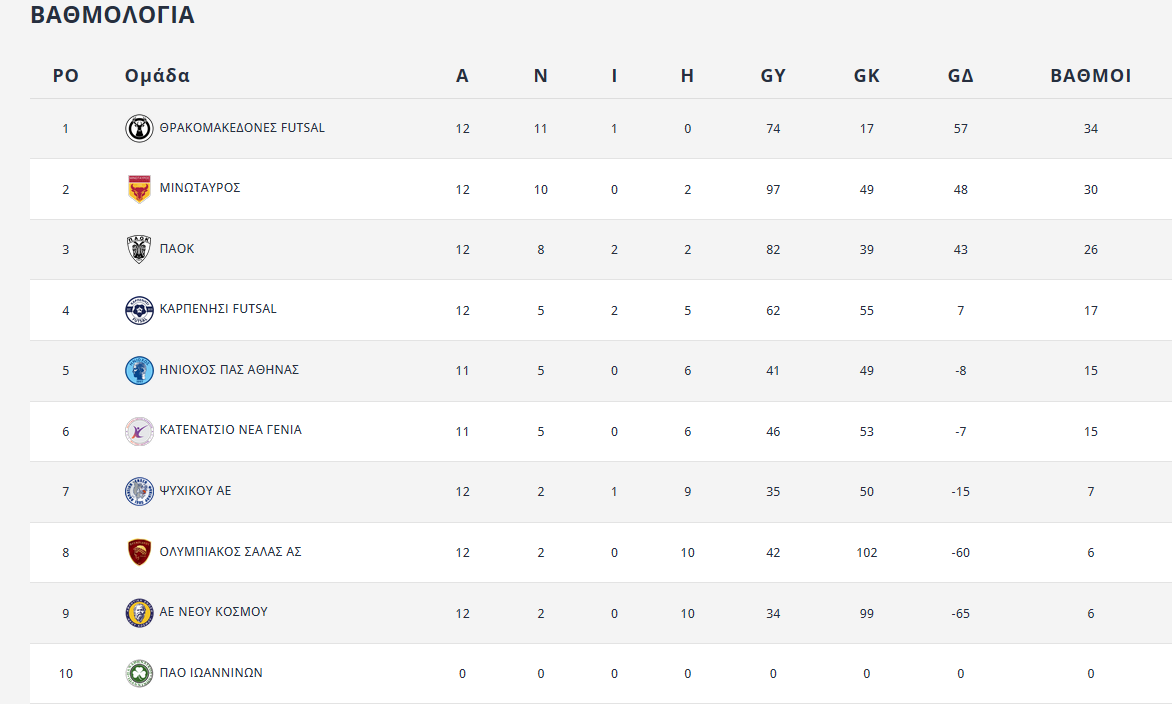This screenshot has height=704, width=1172.
Task: Click the ΑΕ ΝΕΟΥ ΚΟΣΜΟΥ team badge
Action: point(139,612)
